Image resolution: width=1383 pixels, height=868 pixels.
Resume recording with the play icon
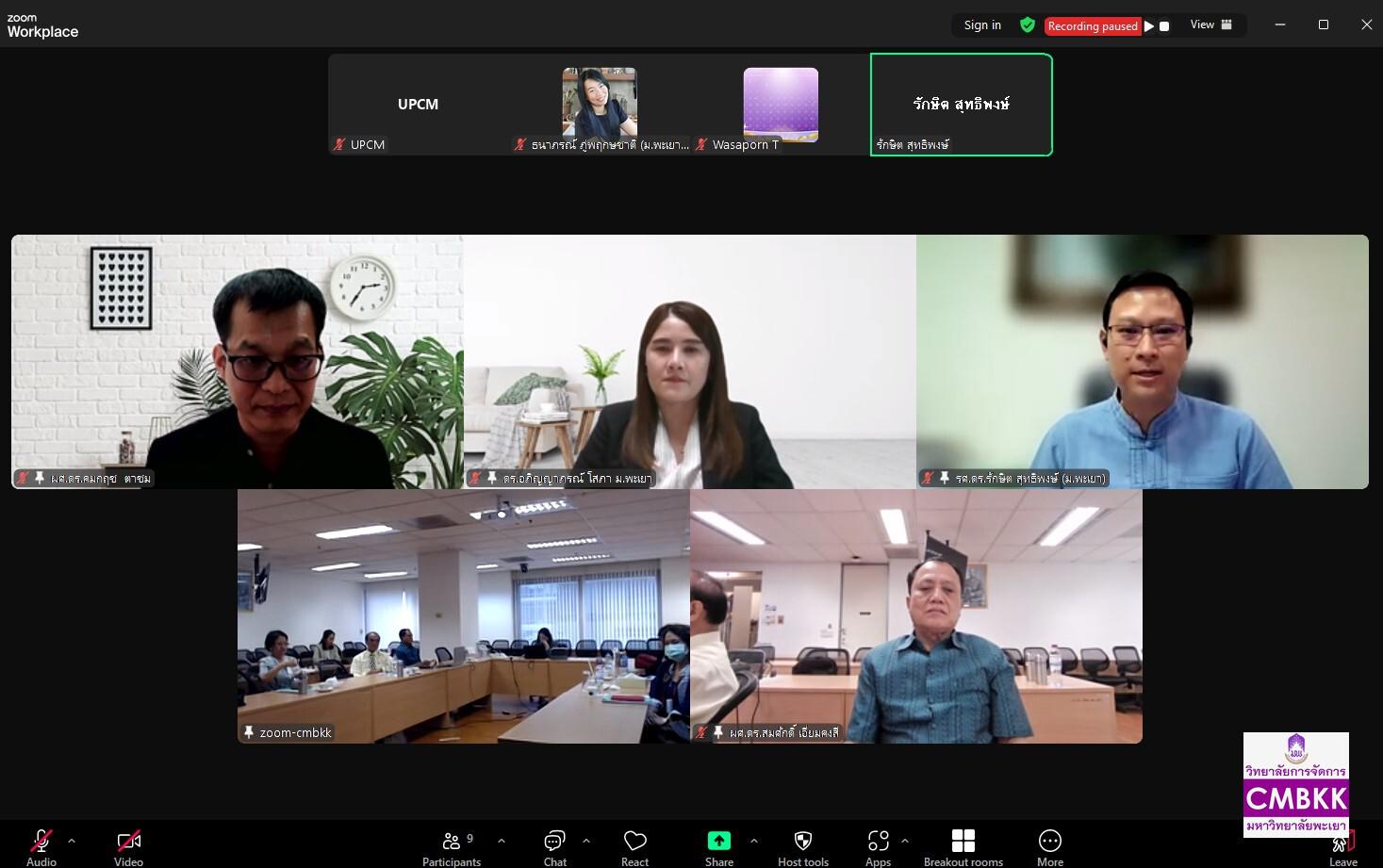click(1149, 26)
